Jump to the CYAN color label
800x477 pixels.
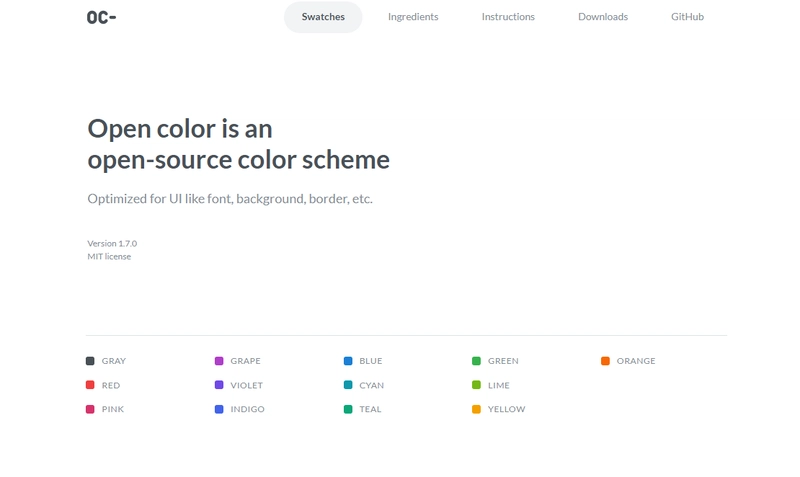371,386
